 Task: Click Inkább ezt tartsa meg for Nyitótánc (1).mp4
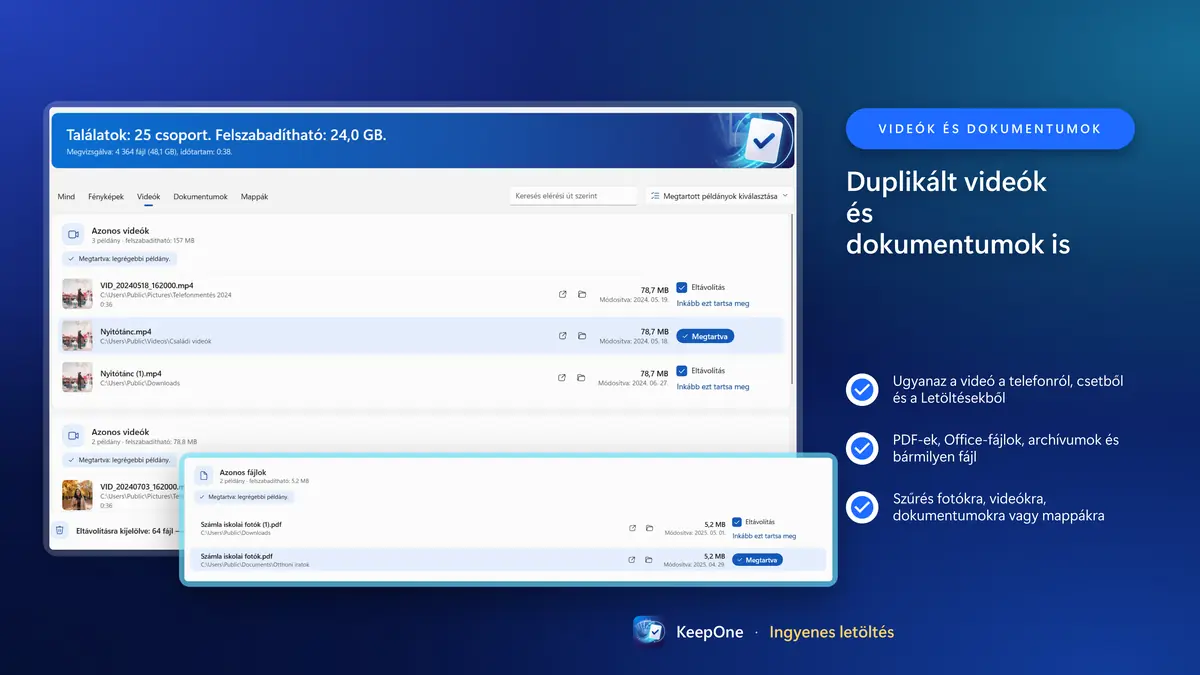point(713,387)
